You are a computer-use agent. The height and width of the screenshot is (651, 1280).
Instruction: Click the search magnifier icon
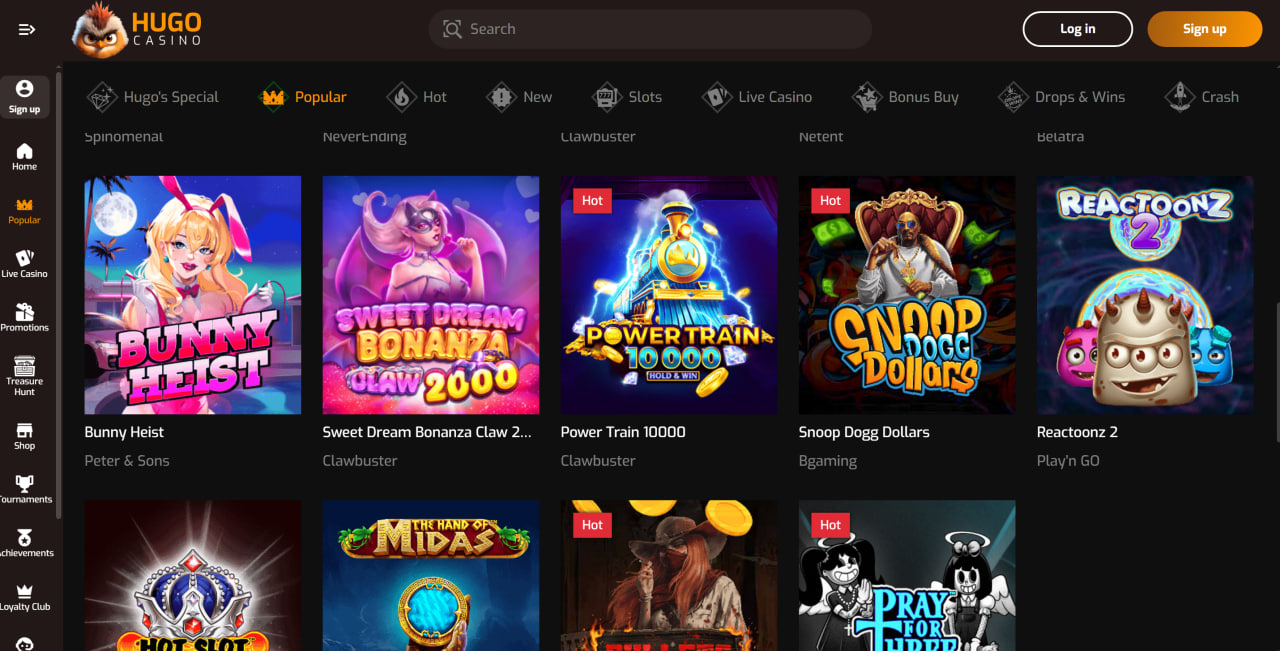[x=452, y=29]
